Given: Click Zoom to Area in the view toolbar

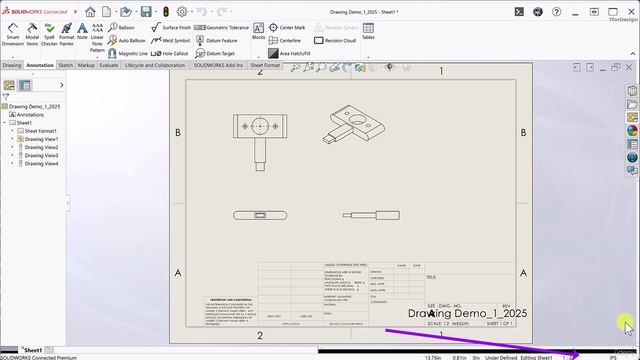Looking at the screenshot, I should click(x=309, y=67).
